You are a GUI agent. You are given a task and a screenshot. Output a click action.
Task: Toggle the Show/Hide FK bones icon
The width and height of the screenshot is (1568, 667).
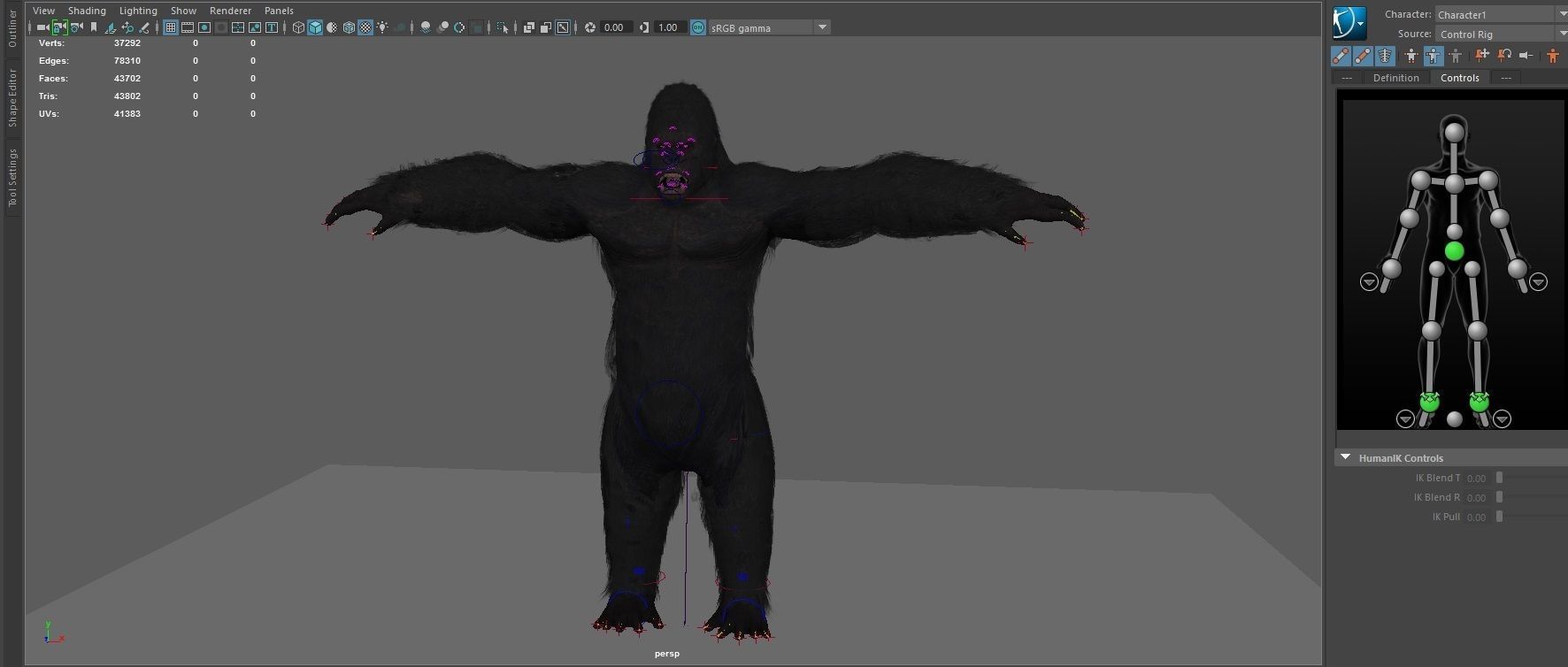(1363, 56)
